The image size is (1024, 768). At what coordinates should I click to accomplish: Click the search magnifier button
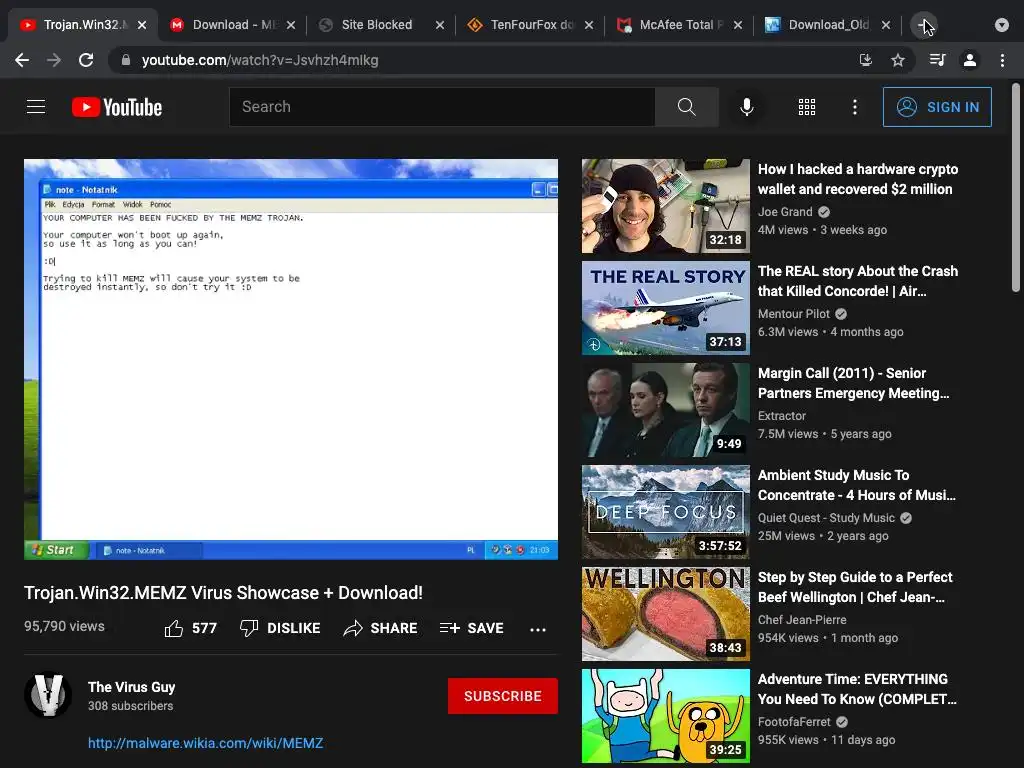(x=686, y=106)
